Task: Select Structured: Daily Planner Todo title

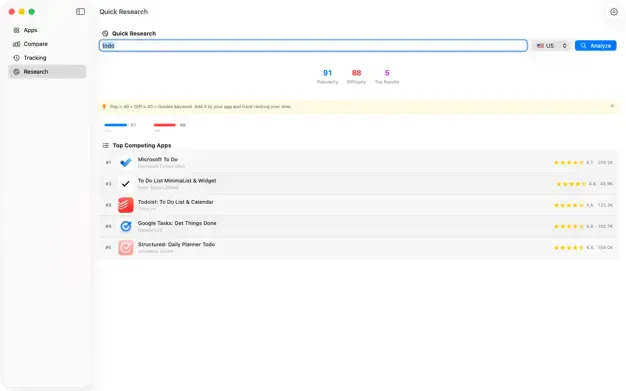Action: pos(176,244)
